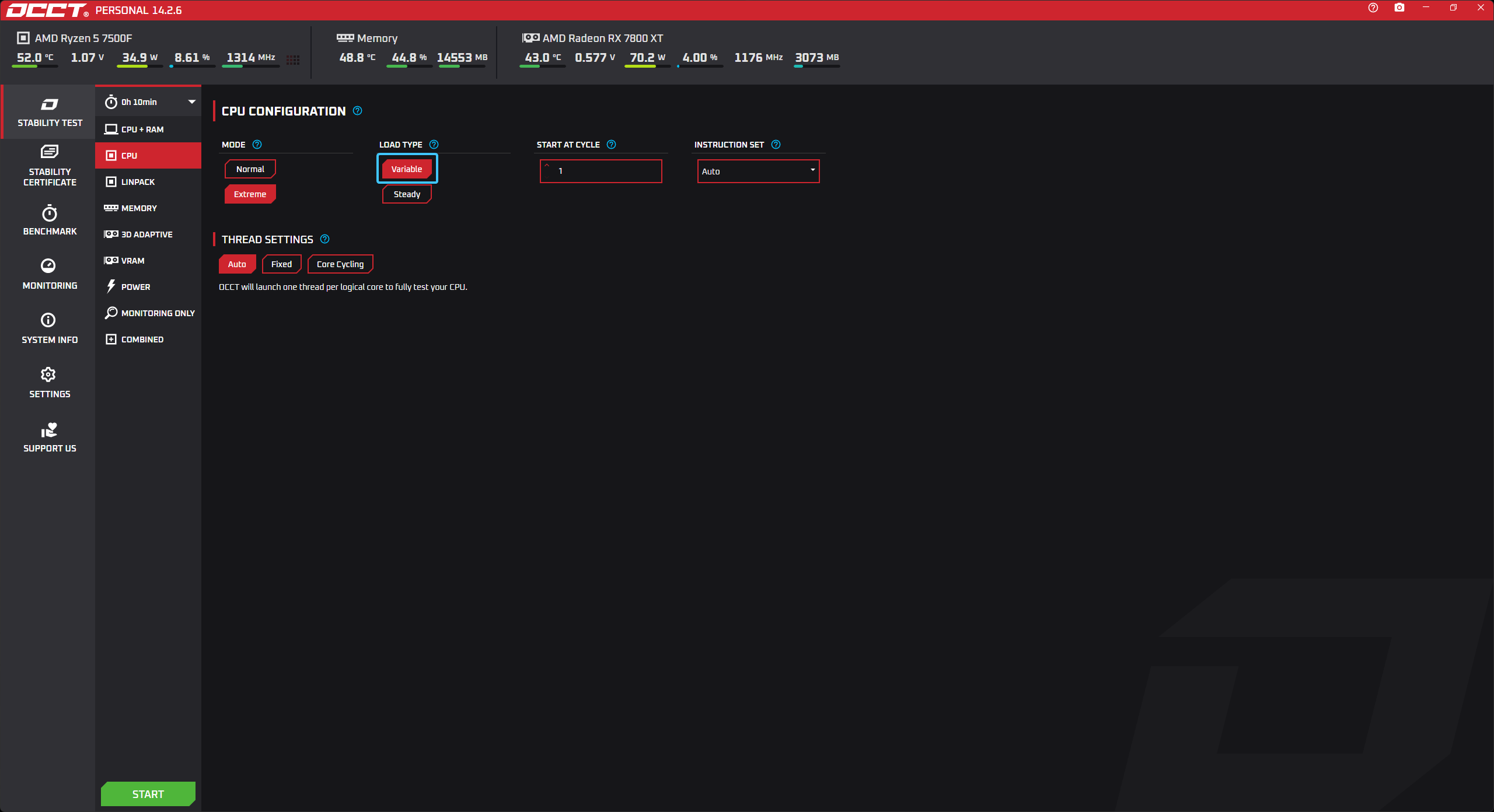This screenshot has width=1494, height=812.
Task: Click the Support Us heart icon
Action: pyautogui.click(x=49, y=430)
